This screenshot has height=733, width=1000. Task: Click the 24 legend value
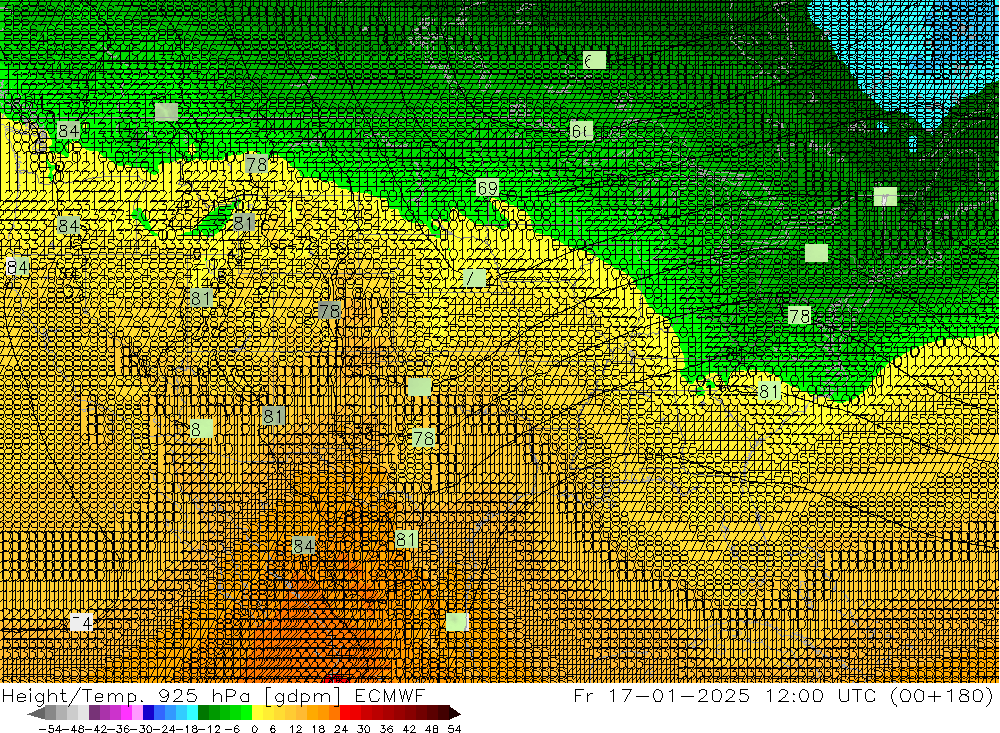coord(341,729)
